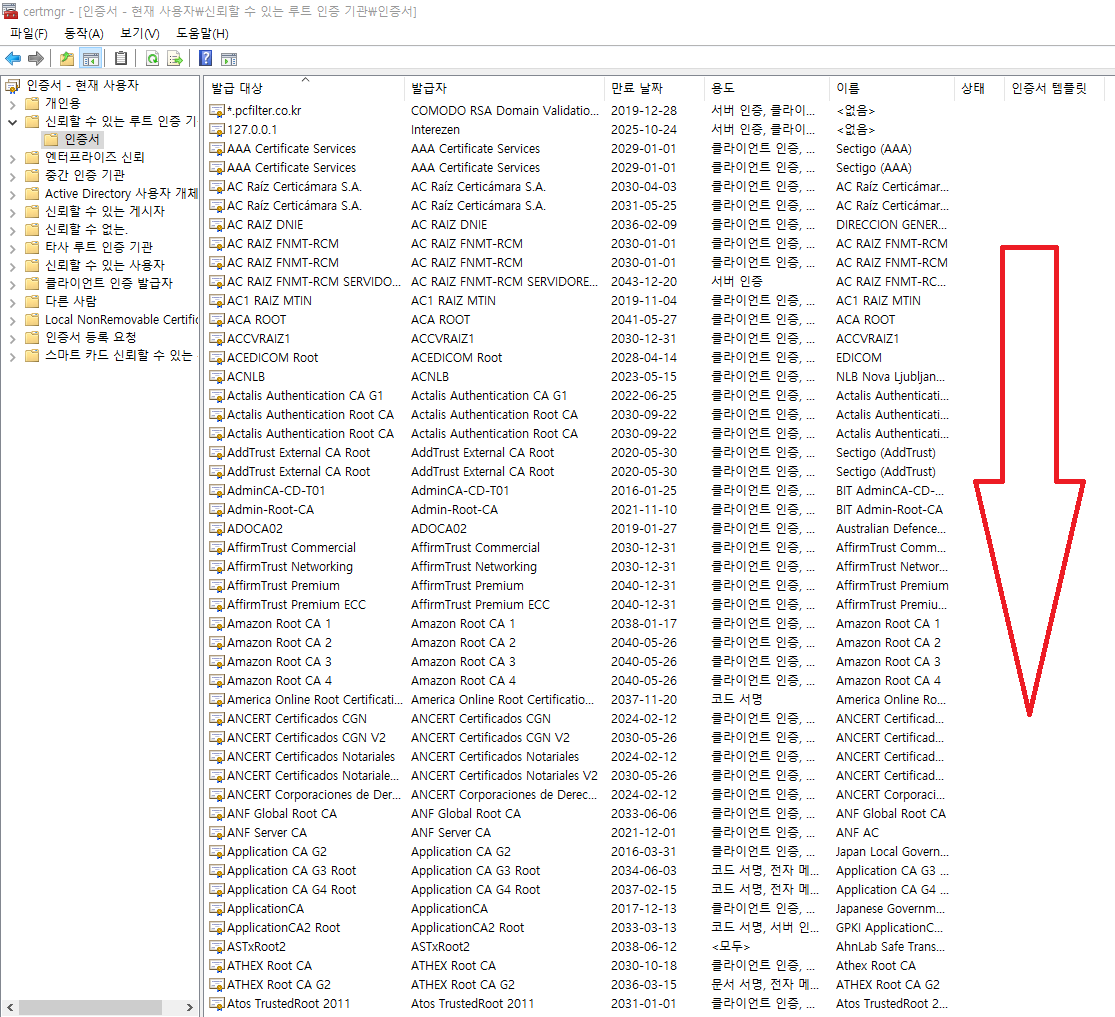
Task: Click the certificate icon for Amazon Root CA 1
Action: (217, 624)
